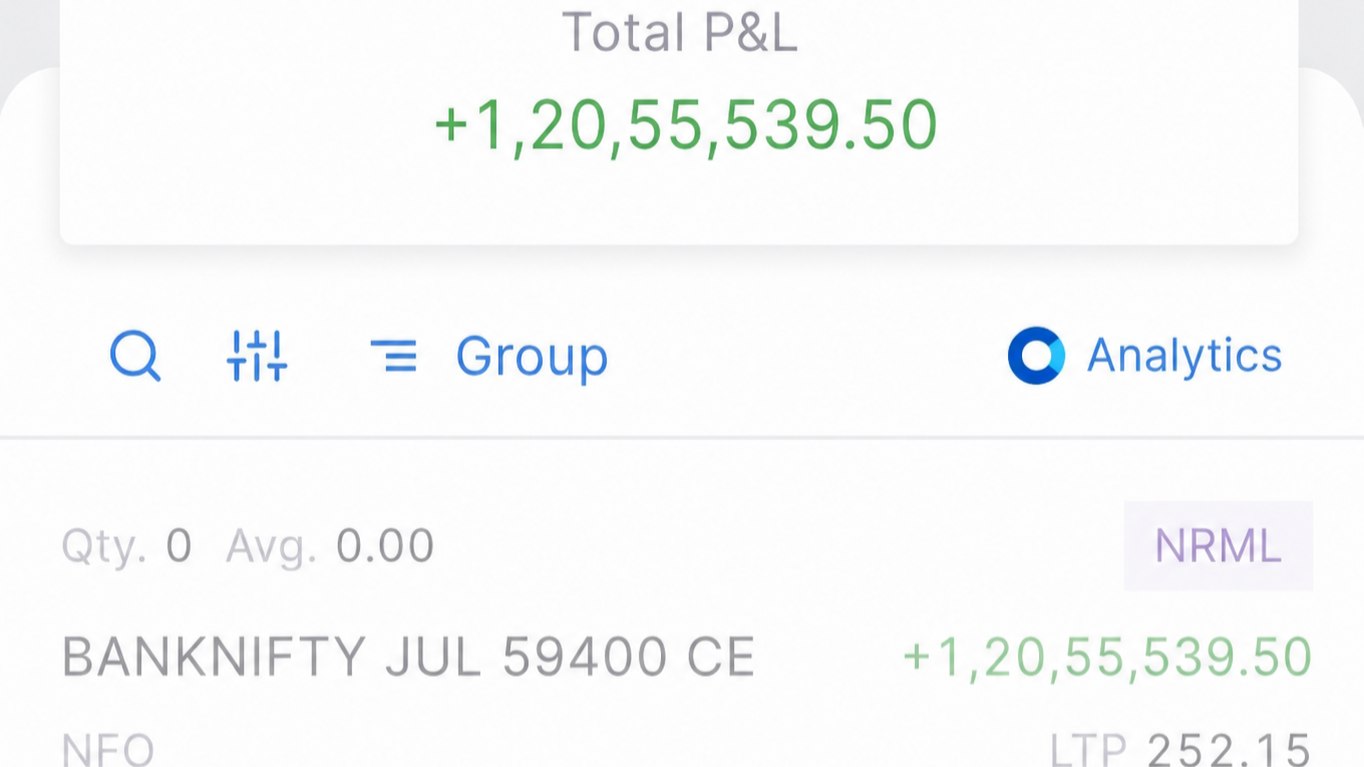Click empty toolbar space between Group and Analytics
The height and width of the screenshot is (767, 1364).
tap(805, 356)
